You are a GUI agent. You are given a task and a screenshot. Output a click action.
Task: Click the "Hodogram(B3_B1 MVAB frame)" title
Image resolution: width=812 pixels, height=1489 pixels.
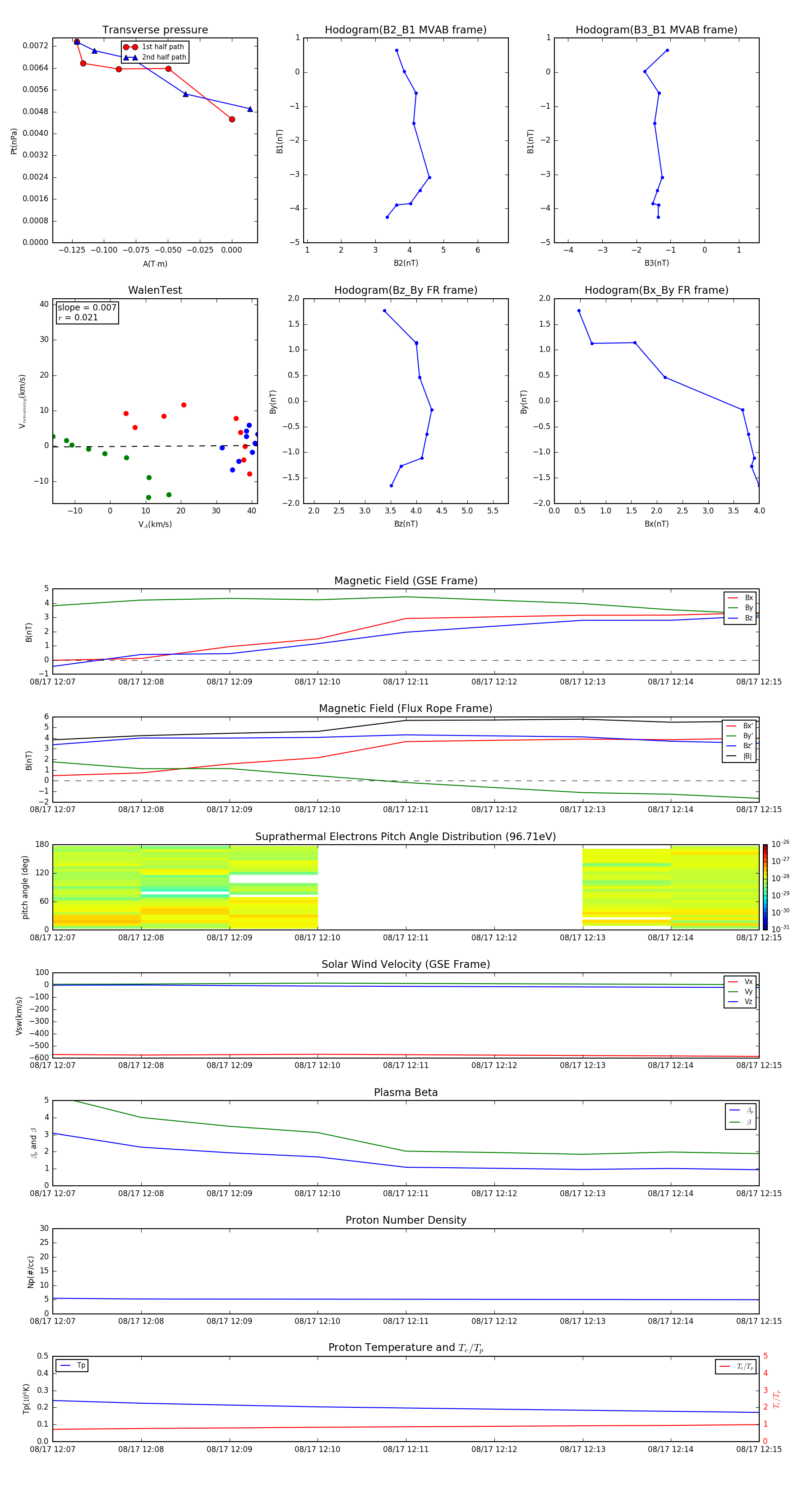[656, 29]
